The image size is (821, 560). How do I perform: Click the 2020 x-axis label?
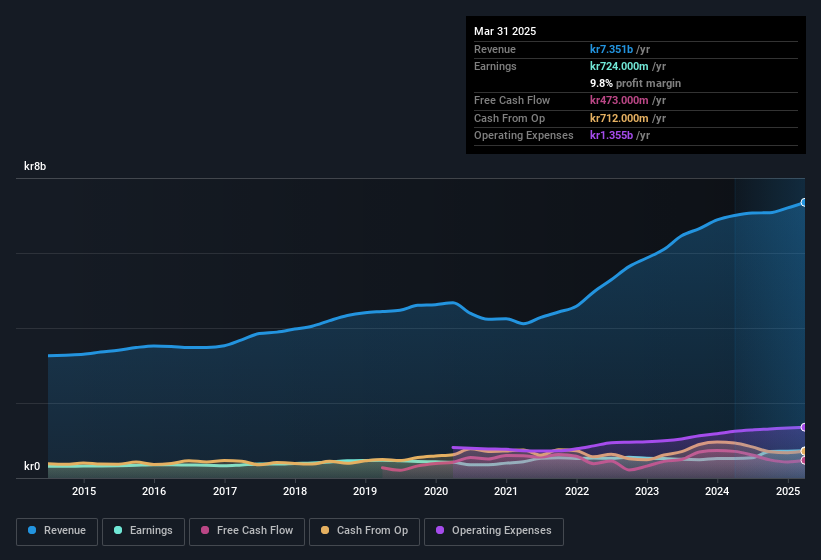pos(436,491)
